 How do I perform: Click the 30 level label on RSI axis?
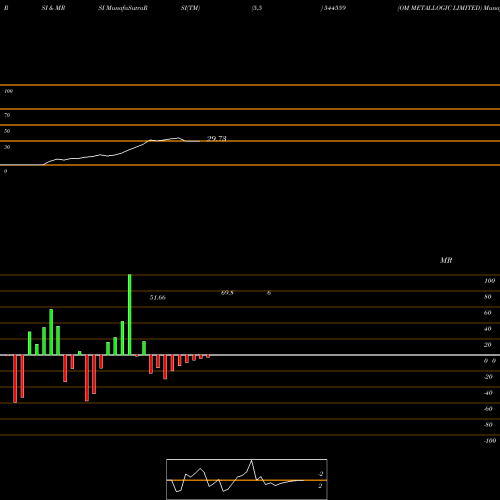point(7,147)
